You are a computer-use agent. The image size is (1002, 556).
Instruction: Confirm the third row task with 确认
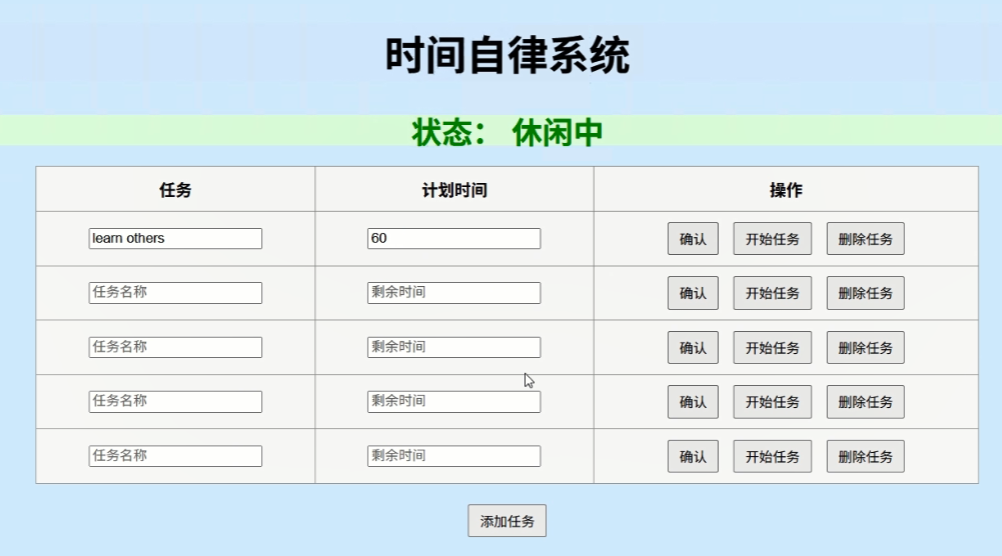(692, 348)
